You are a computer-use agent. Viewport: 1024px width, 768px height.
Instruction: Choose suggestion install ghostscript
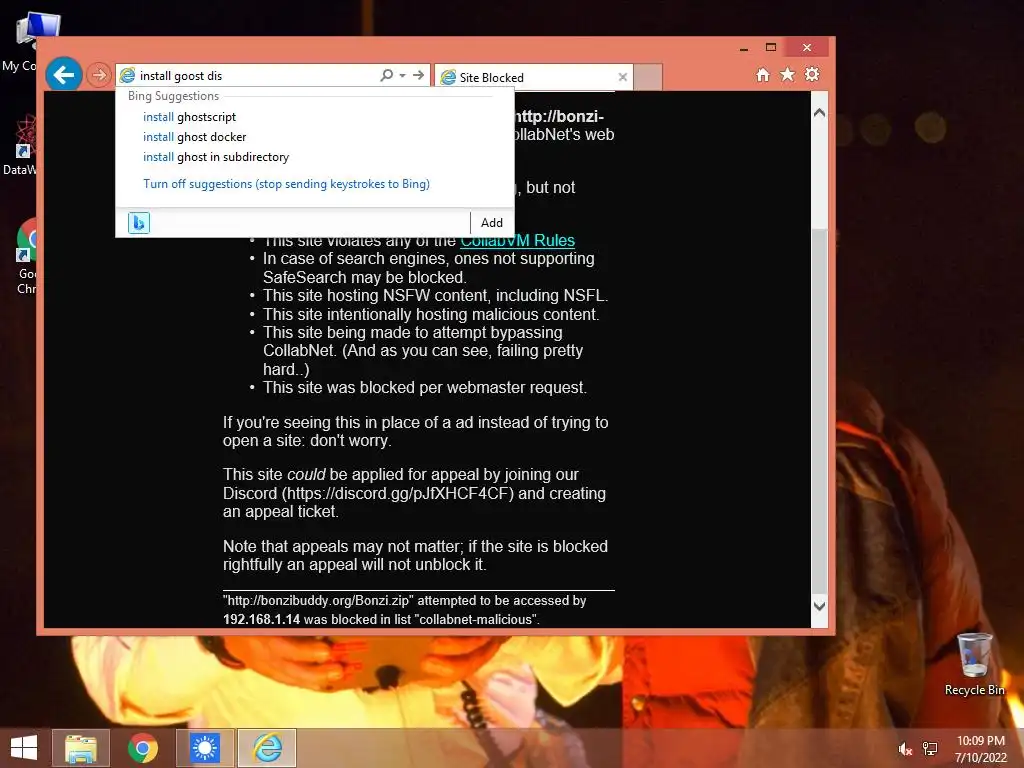189,117
